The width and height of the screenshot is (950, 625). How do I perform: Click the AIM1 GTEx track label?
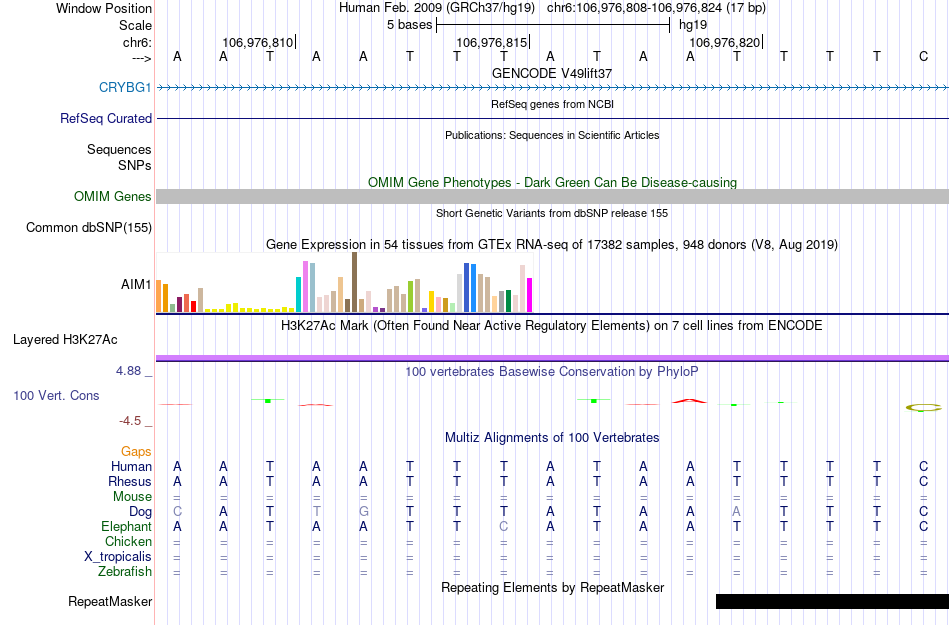136,284
